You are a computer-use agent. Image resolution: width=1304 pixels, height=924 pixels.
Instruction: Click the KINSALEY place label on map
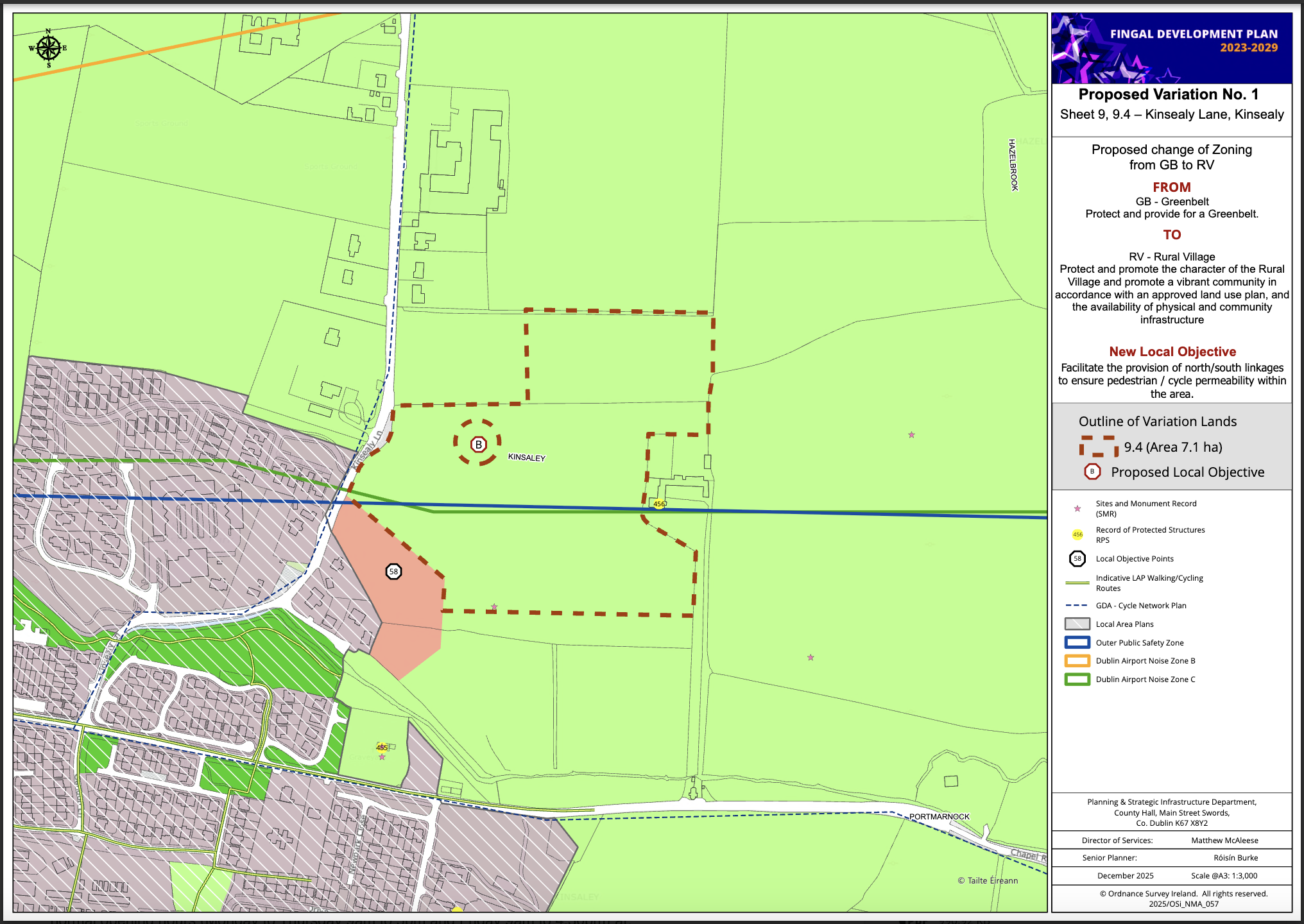pos(526,458)
